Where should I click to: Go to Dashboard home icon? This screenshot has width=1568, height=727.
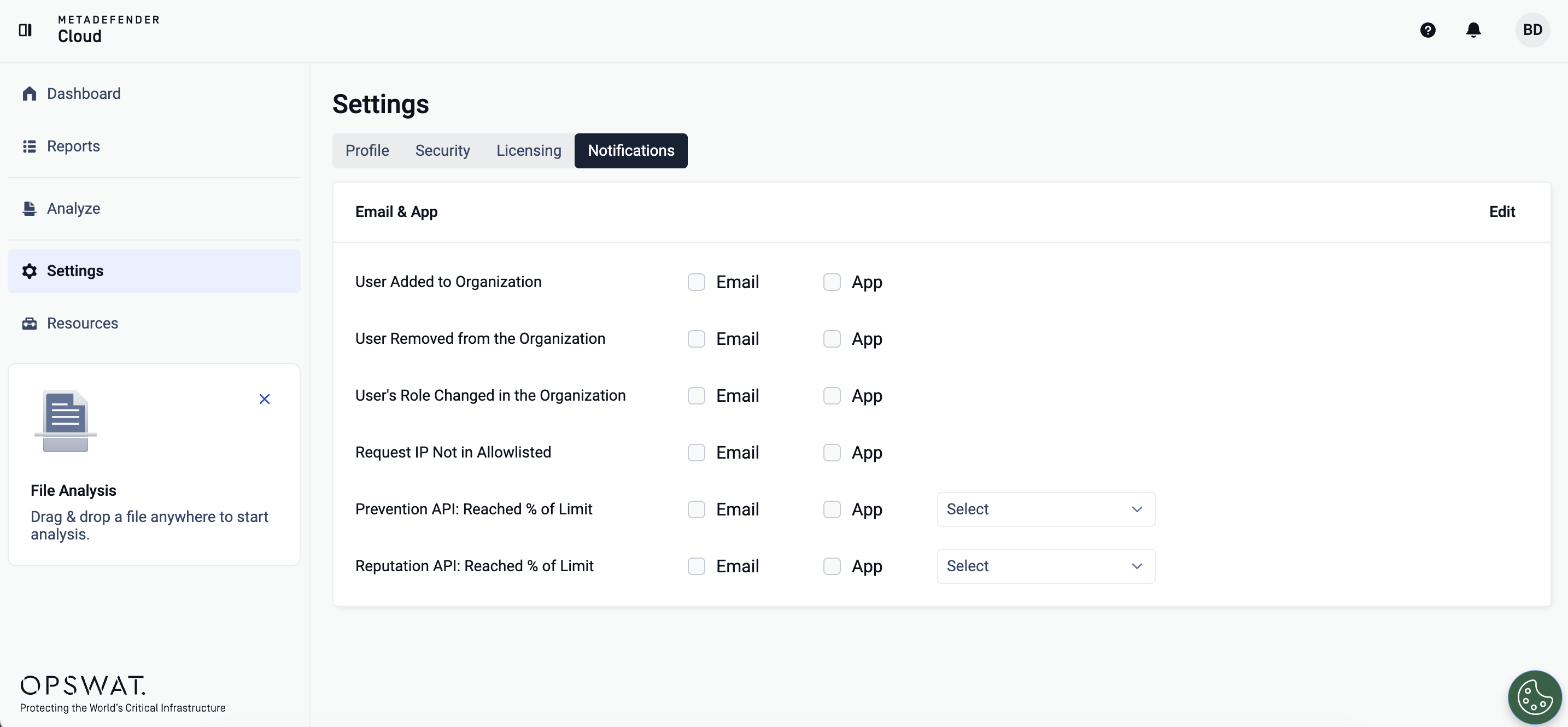[x=29, y=93]
